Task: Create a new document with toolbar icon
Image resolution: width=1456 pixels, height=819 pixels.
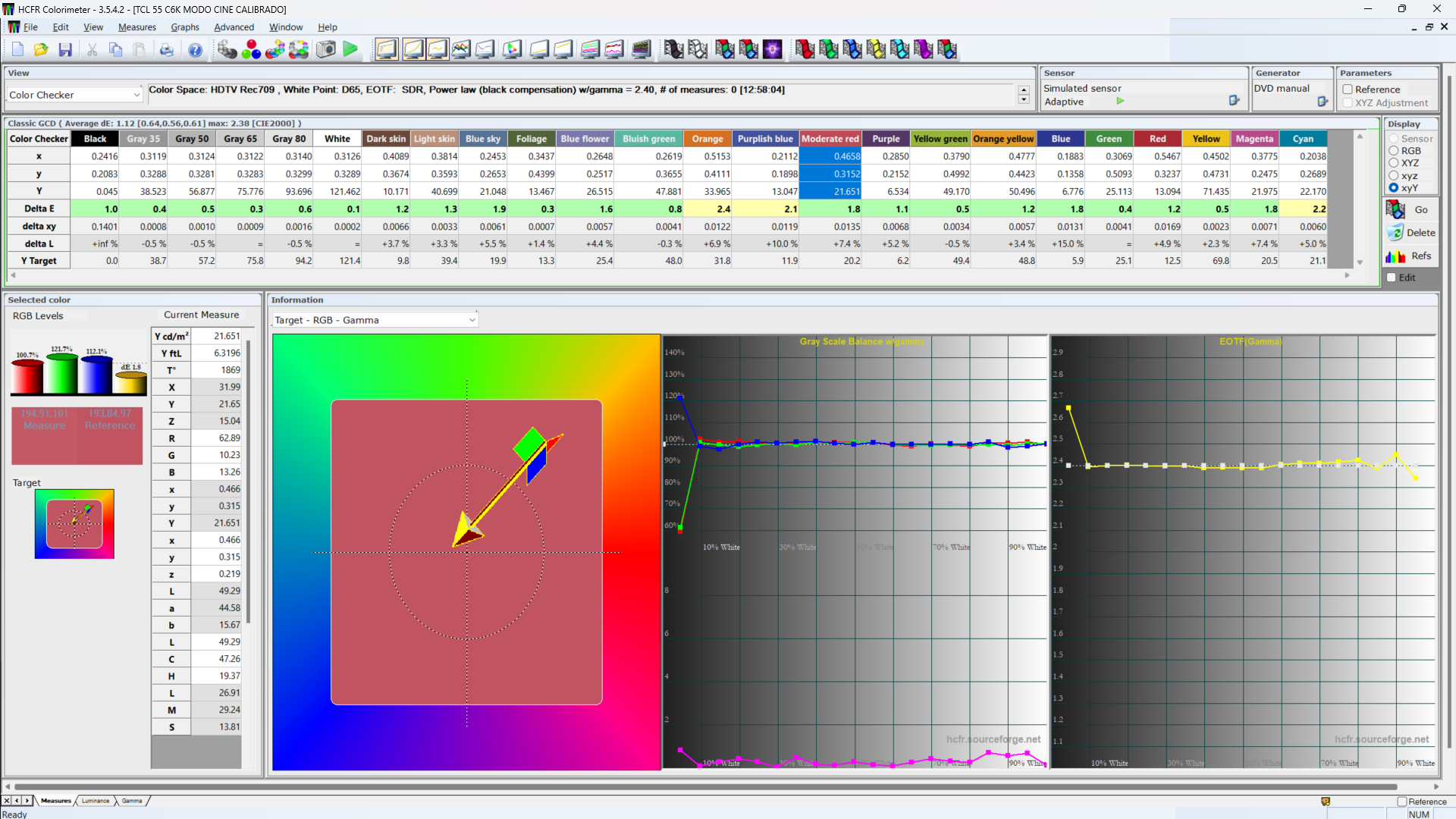Action: tap(17, 50)
